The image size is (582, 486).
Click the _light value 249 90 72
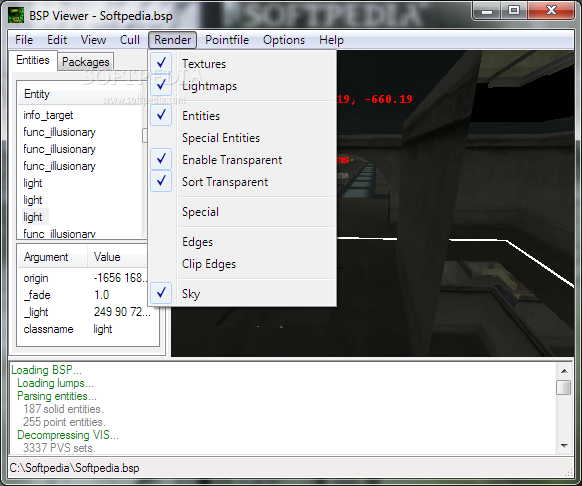pos(122,312)
